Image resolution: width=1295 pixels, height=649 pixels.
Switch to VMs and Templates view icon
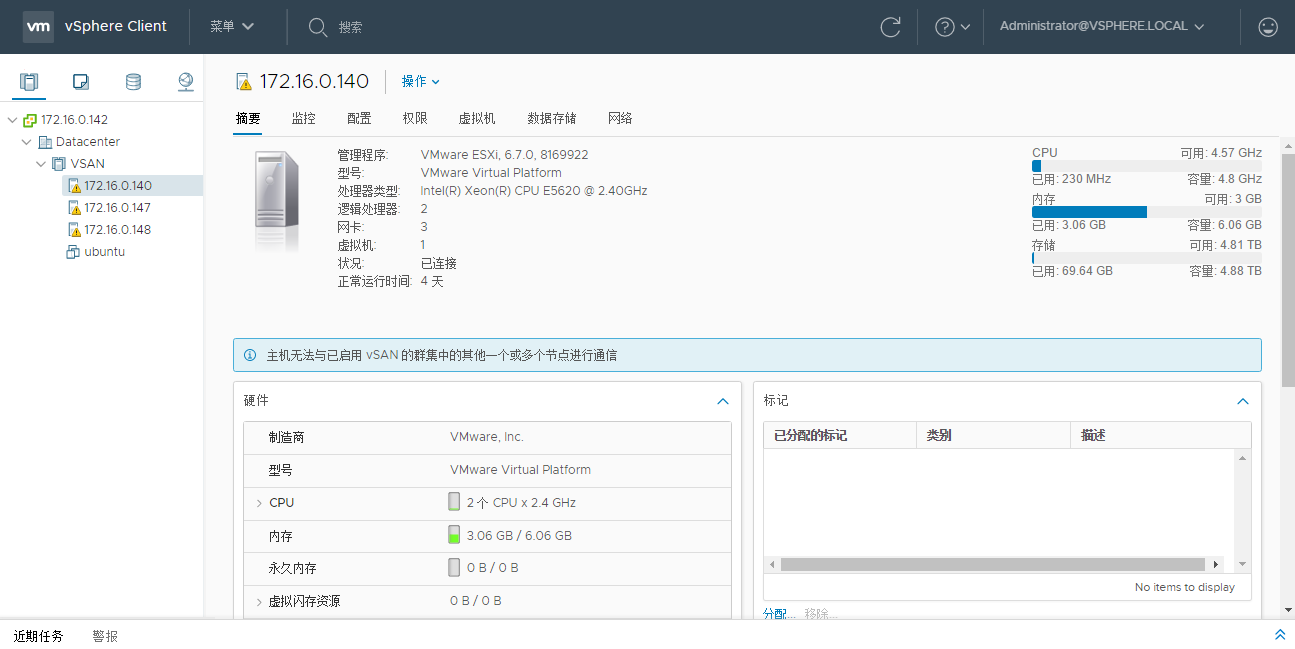[x=81, y=82]
